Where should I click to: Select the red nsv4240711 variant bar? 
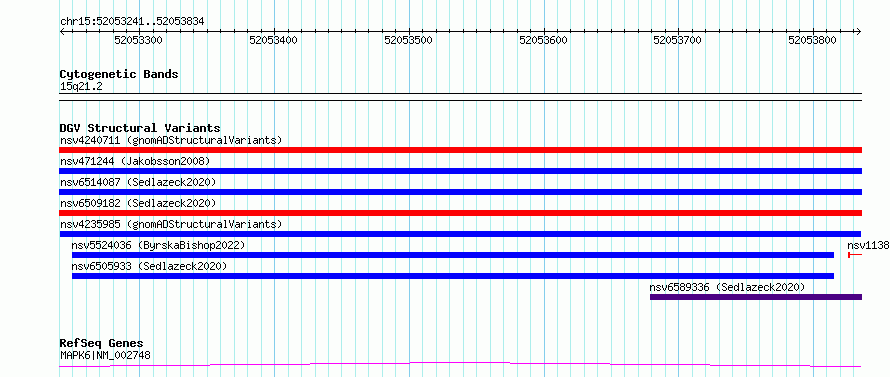[x=460, y=150]
